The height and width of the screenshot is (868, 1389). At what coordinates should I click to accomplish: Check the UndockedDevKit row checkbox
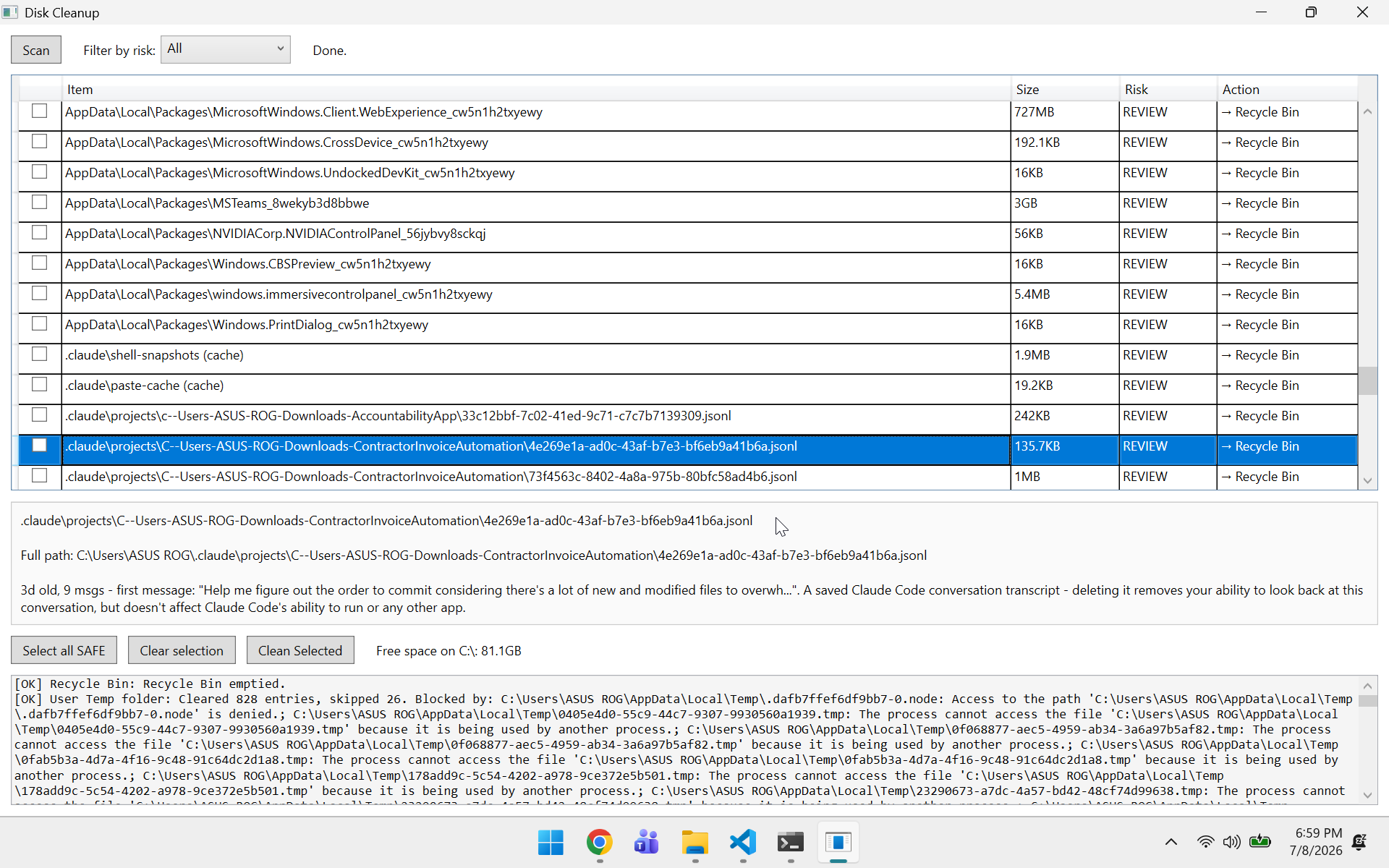click(40, 171)
